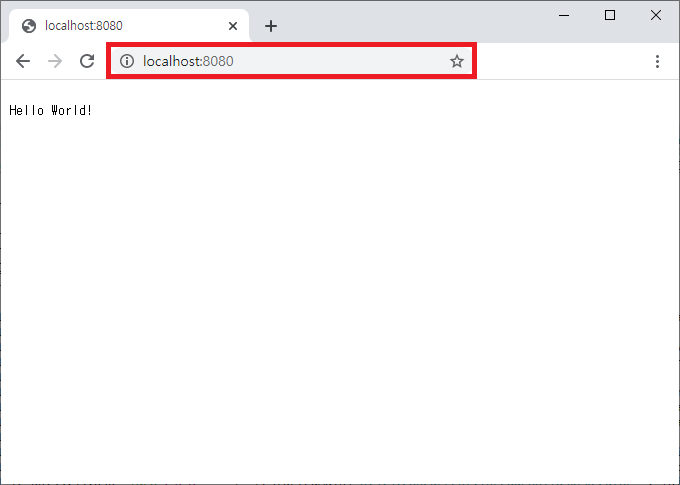
Task: Close the localhost:8080 tab
Action: [x=233, y=26]
